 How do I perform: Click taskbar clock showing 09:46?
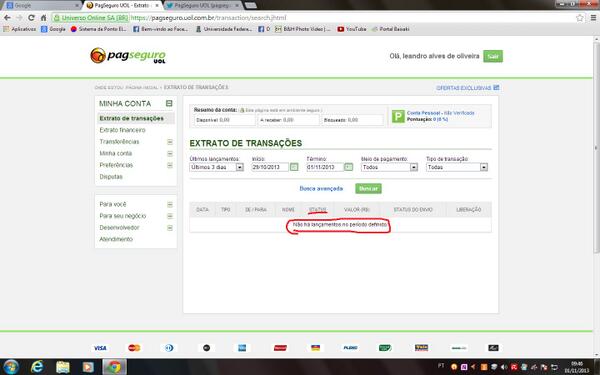pos(577,367)
